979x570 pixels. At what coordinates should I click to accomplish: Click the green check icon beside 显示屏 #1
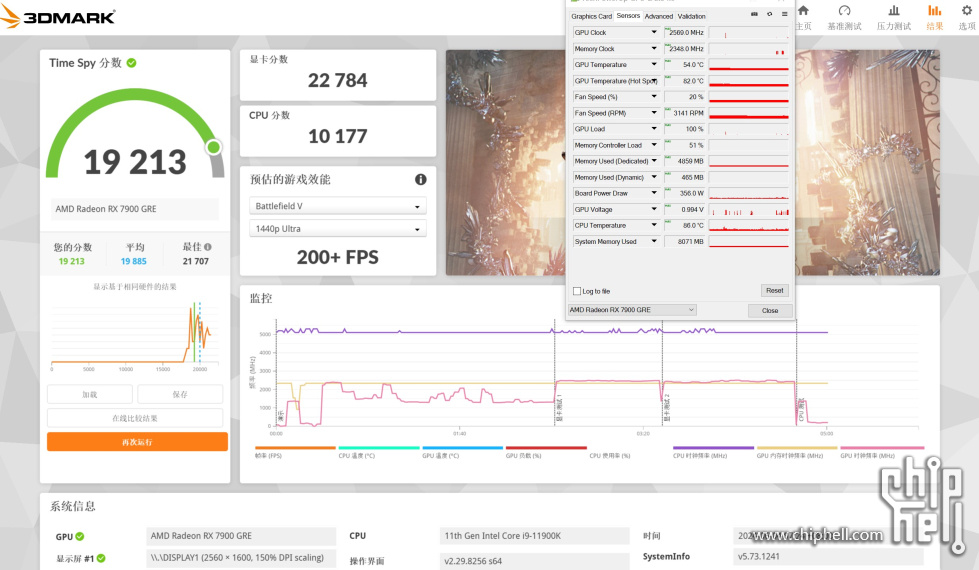[x=101, y=558]
